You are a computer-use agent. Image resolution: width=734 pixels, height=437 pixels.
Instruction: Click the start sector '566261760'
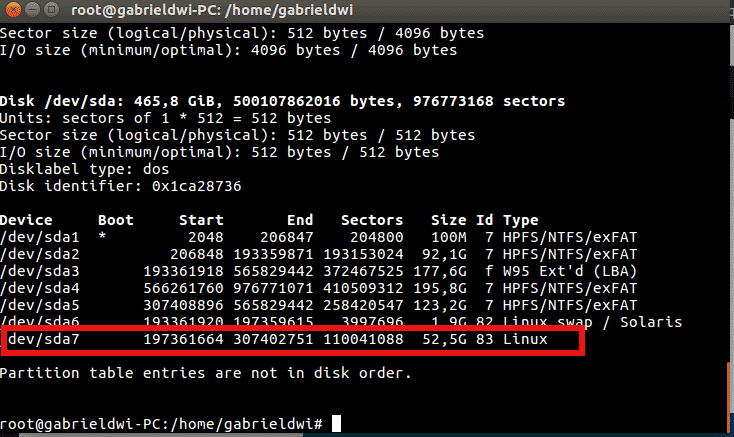click(x=184, y=288)
